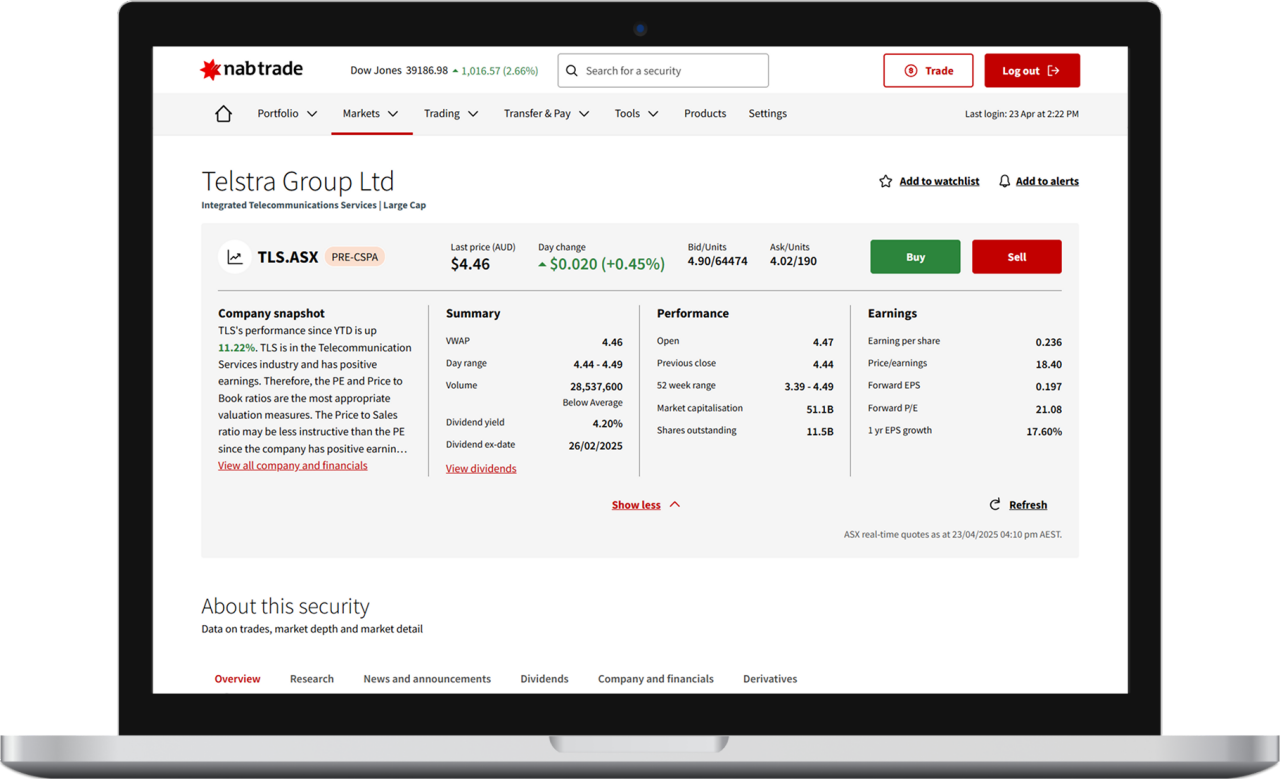Screen dimensions: 1280x779
Task: Switch to the Research tab
Action: tap(312, 679)
